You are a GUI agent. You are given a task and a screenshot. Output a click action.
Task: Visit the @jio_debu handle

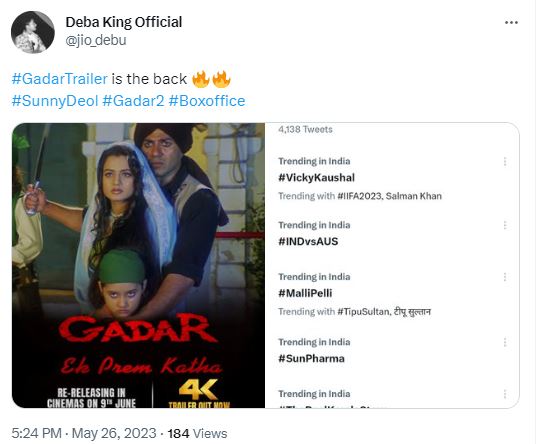pyautogui.click(x=96, y=40)
